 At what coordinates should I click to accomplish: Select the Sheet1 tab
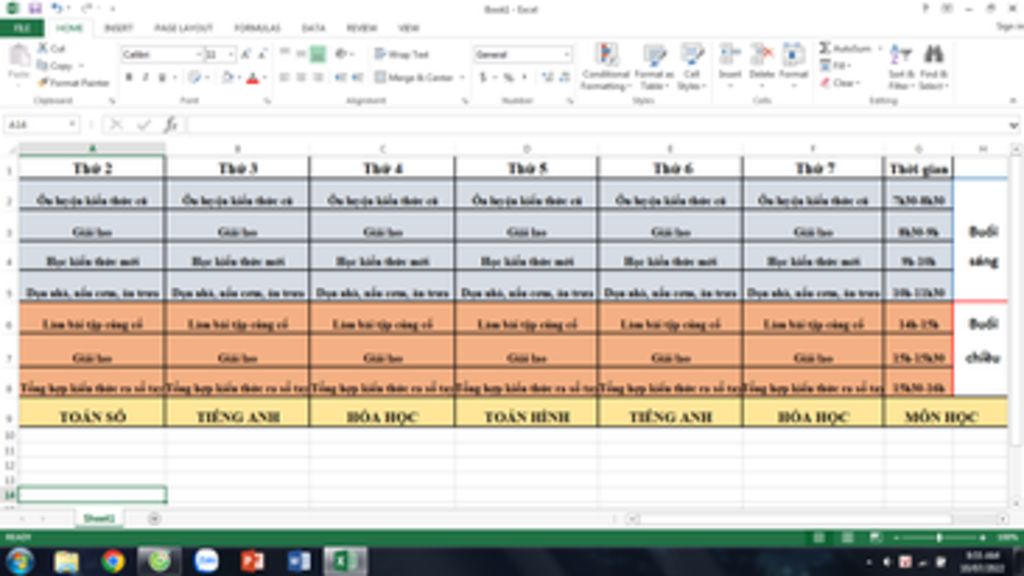[99, 519]
